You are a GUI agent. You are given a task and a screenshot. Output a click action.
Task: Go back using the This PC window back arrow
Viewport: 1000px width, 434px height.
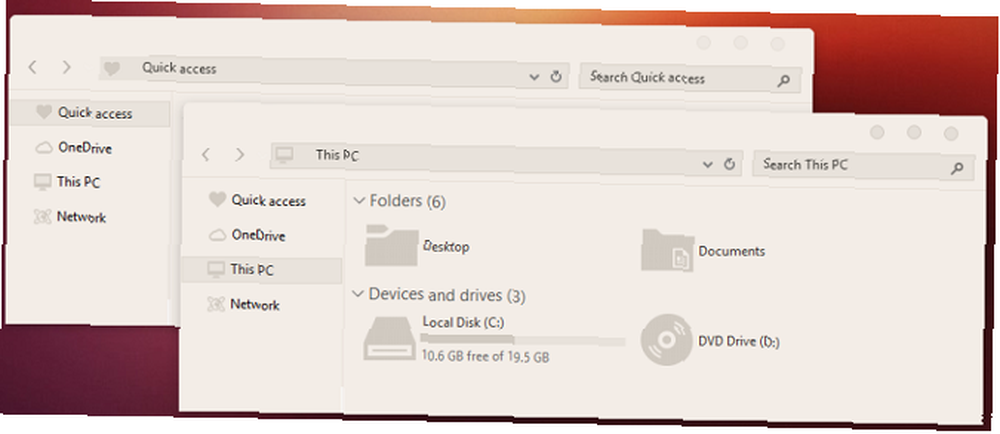[x=205, y=154]
